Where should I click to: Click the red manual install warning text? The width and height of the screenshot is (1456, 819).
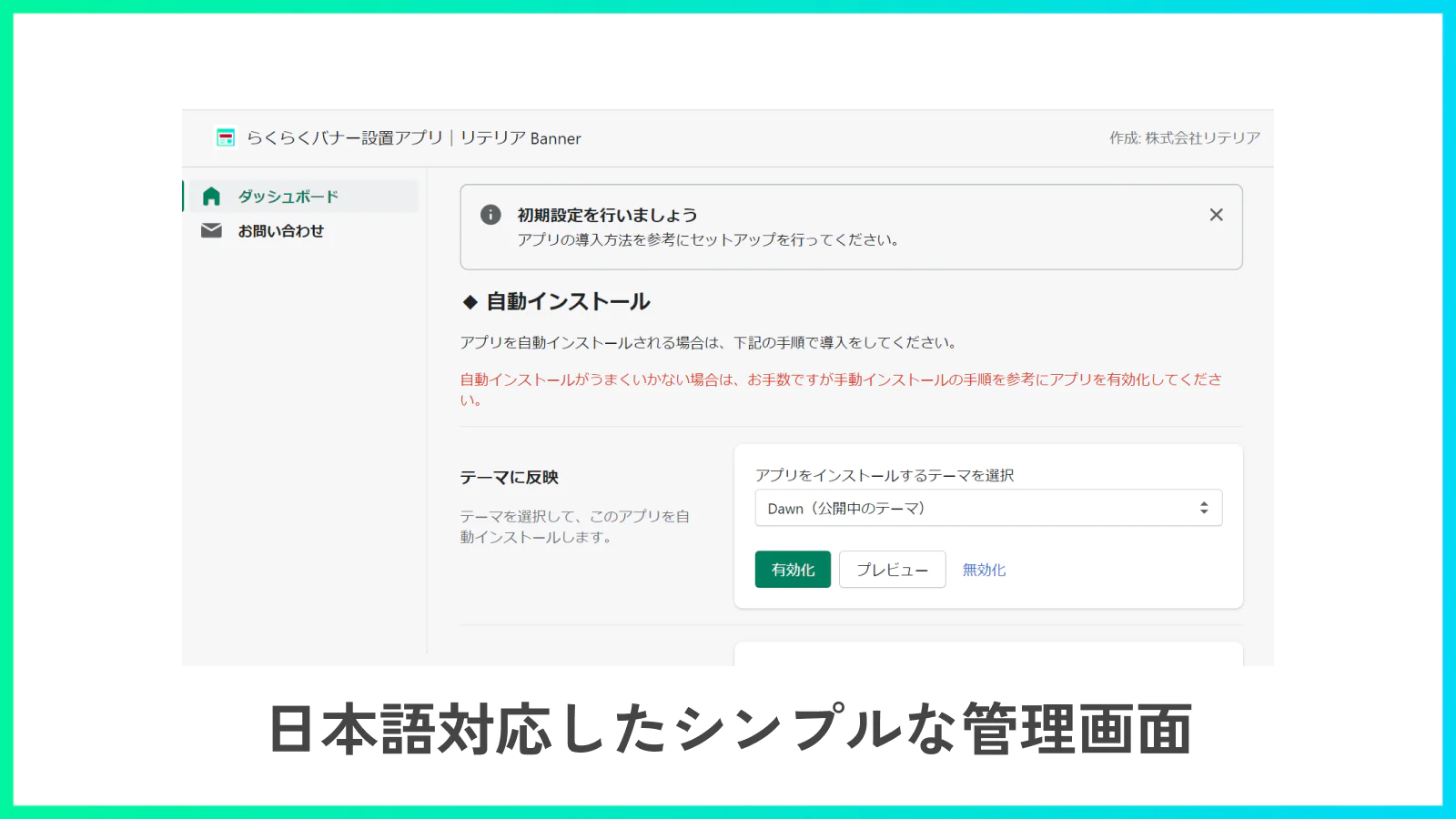(x=840, y=380)
